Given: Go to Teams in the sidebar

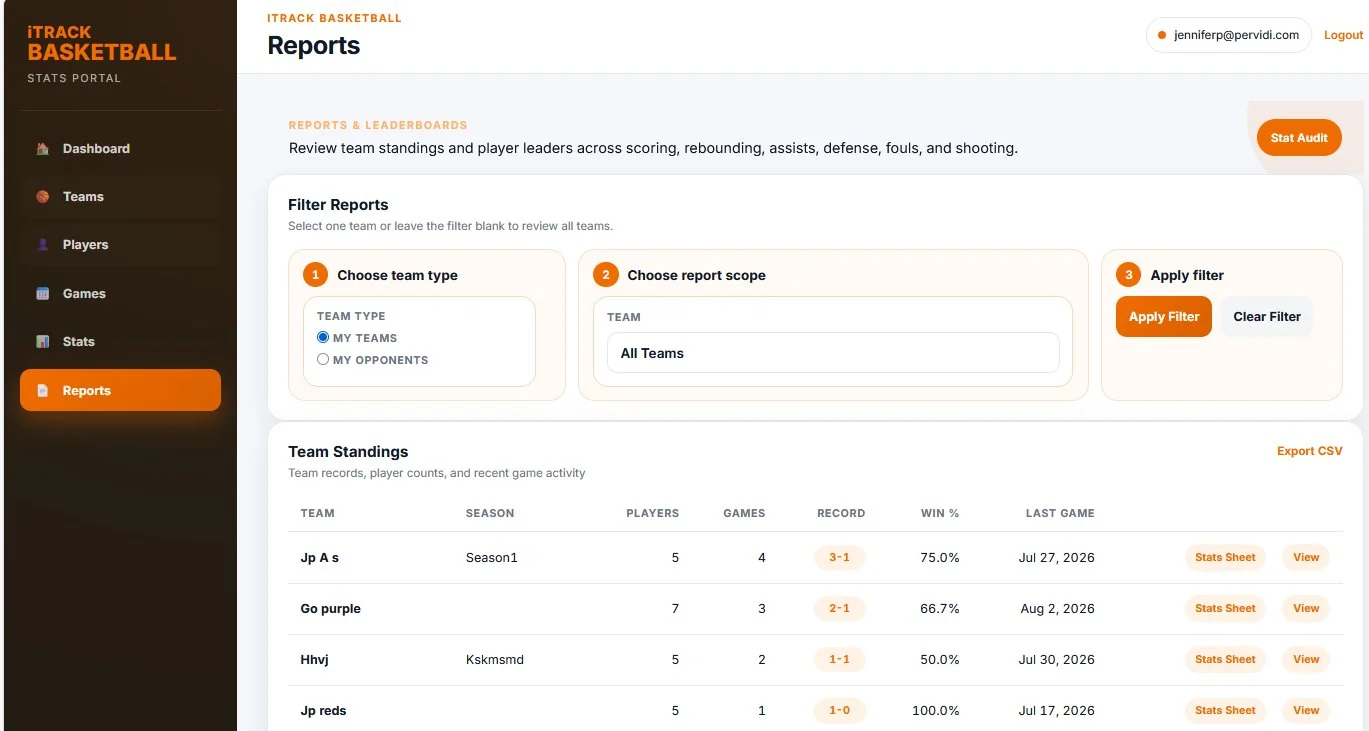Looking at the screenshot, I should tap(120, 197).
